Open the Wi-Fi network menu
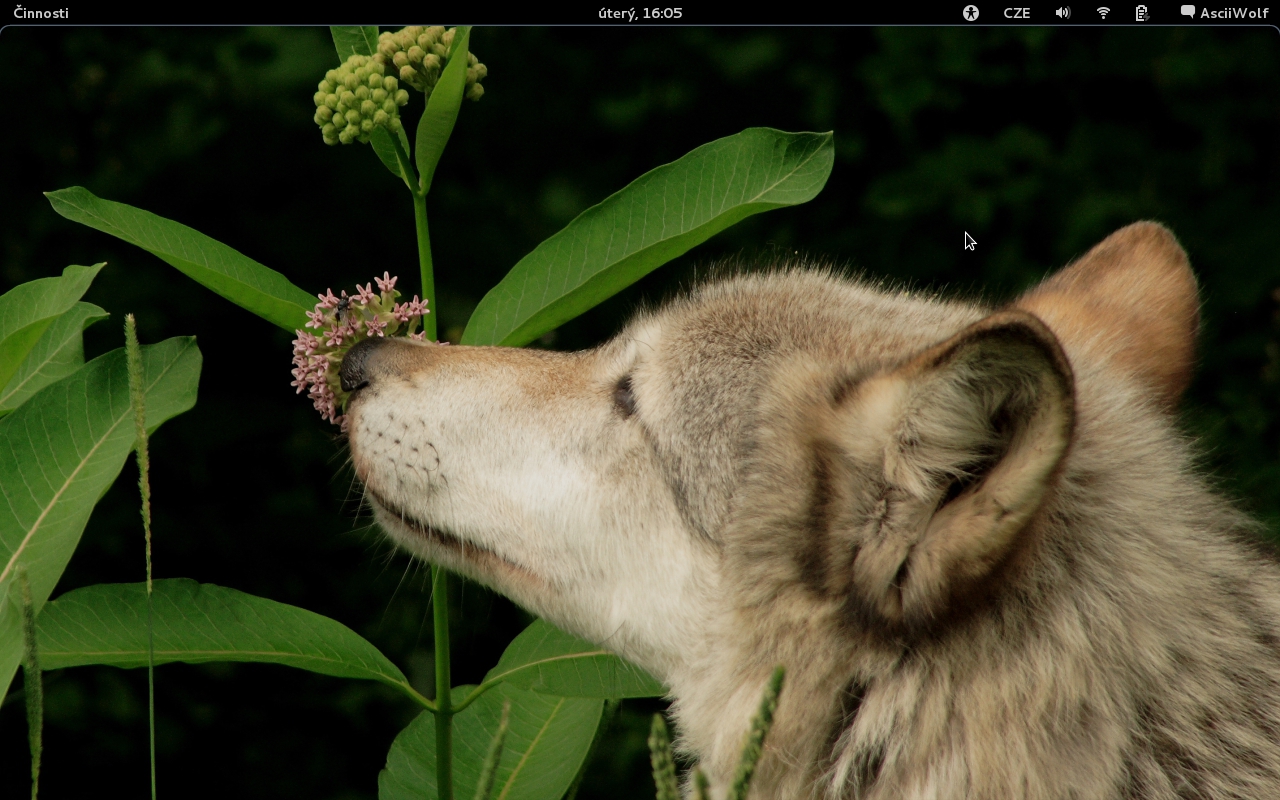Screen dimensions: 1280x800 coord(1103,13)
